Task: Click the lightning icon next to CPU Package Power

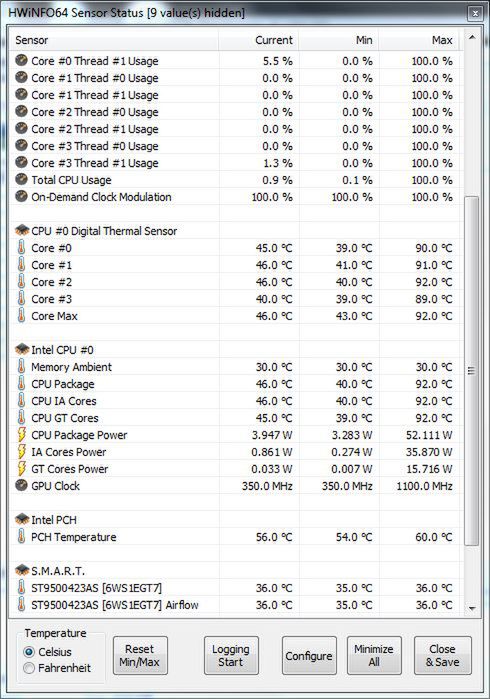Action: [x=21, y=435]
